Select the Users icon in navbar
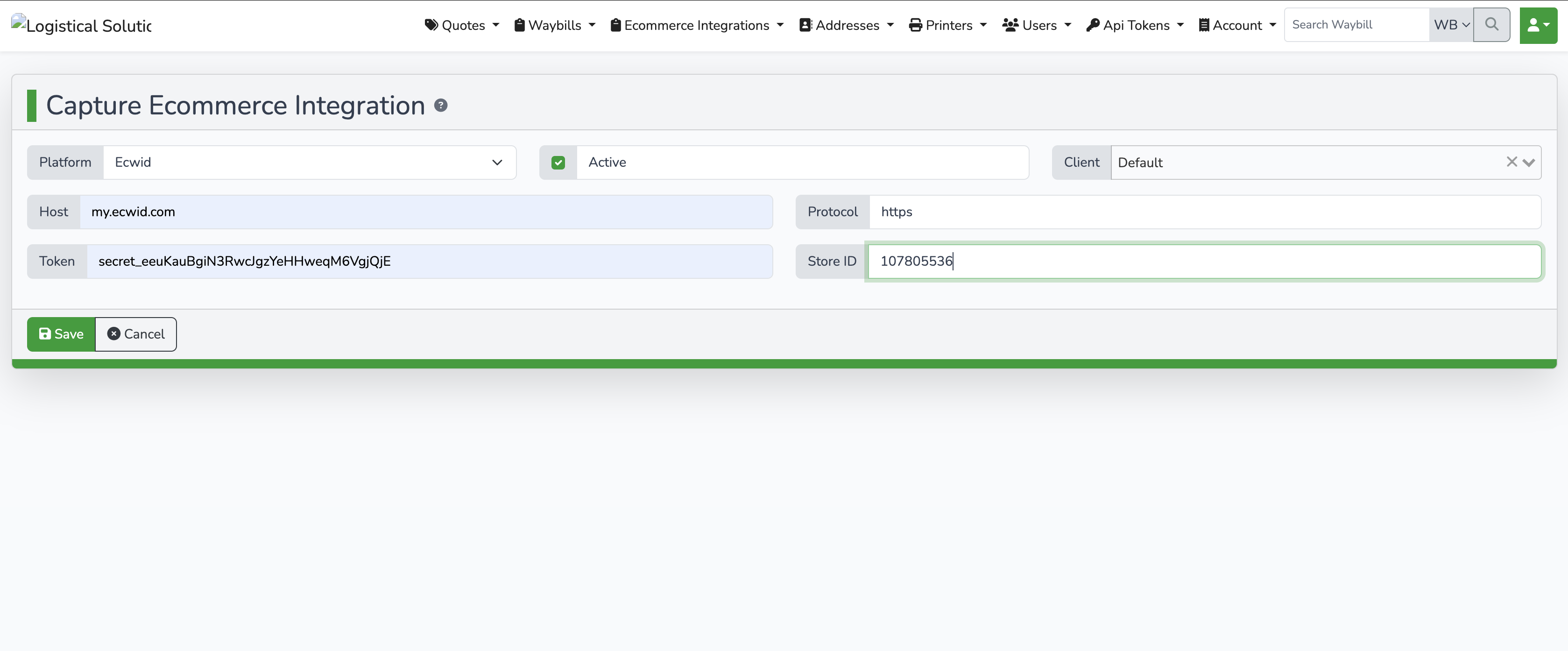 1010,25
